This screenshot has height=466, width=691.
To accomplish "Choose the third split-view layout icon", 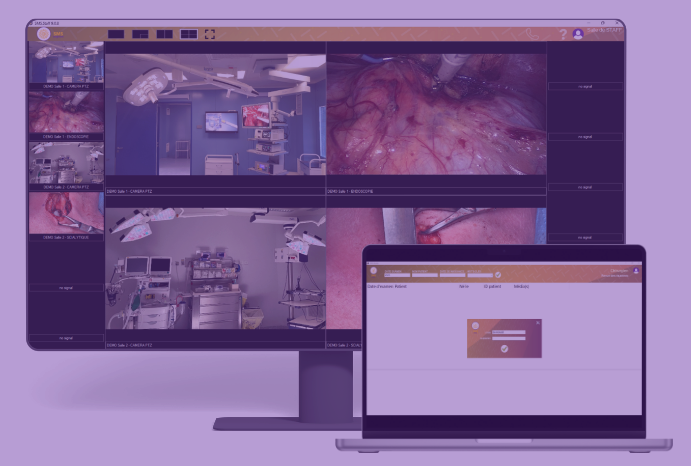I will click(164, 34).
